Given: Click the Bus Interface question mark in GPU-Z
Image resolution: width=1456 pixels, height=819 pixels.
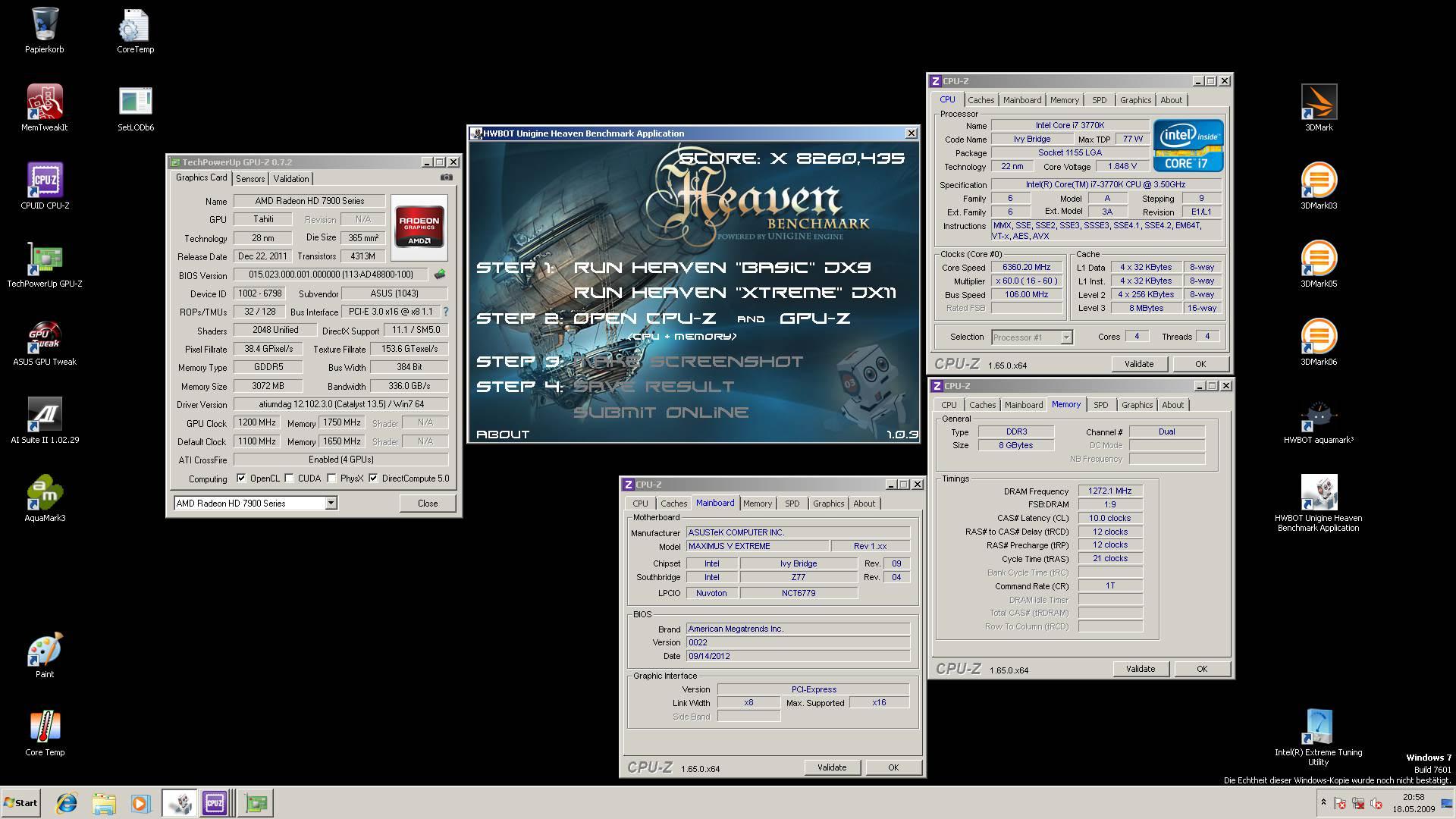Looking at the screenshot, I should coord(445,312).
